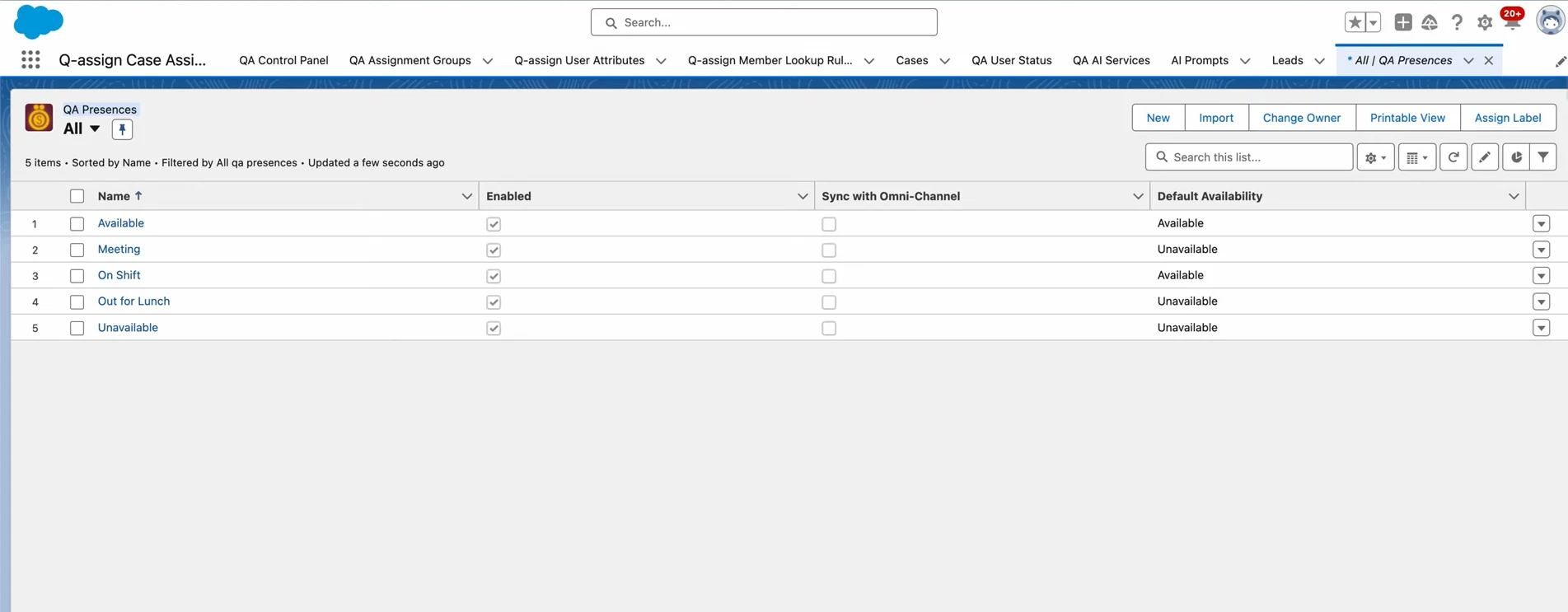The width and height of the screenshot is (1568, 612).
Task: Switch to QA User Status tab
Action: tap(1011, 60)
